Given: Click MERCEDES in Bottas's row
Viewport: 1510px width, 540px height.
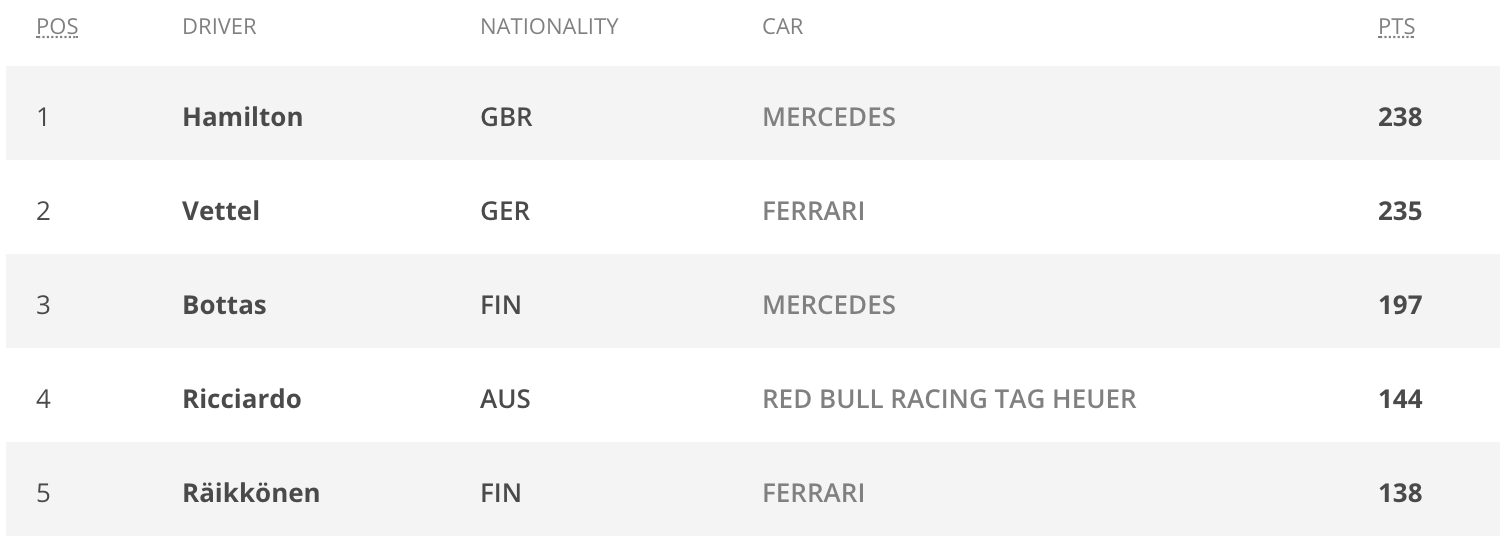Looking at the screenshot, I should tap(828, 305).
